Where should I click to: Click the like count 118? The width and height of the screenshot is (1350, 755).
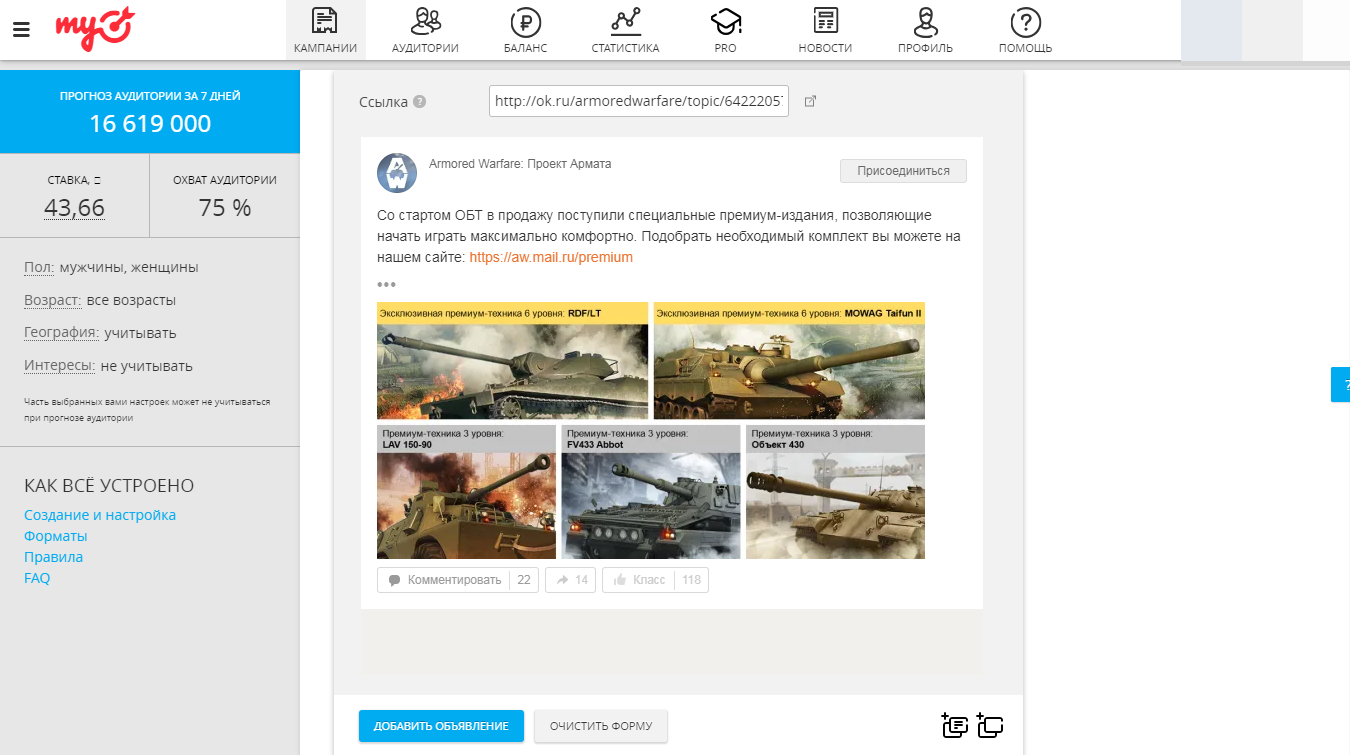coord(691,580)
